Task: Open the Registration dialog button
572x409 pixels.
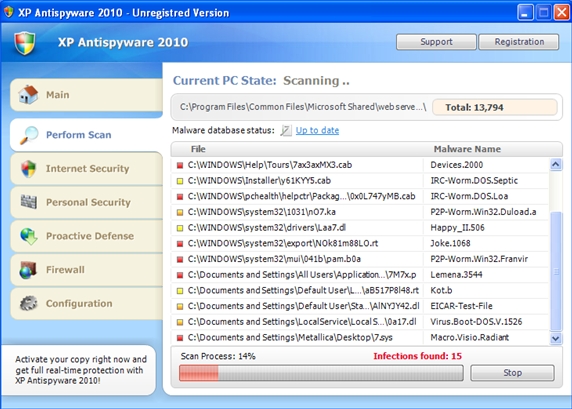Action: (x=519, y=42)
